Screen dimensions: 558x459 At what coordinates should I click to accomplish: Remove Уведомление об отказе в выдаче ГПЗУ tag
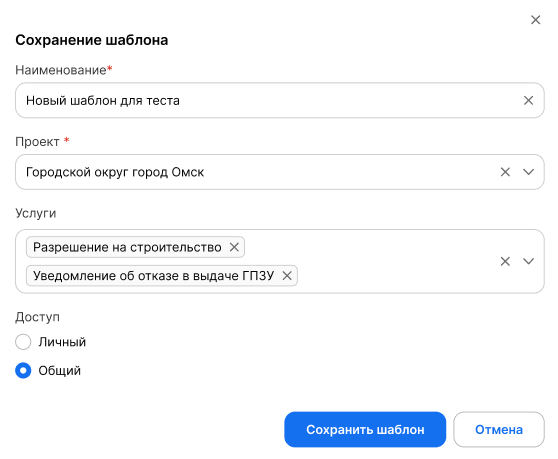[x=287, y=275]
